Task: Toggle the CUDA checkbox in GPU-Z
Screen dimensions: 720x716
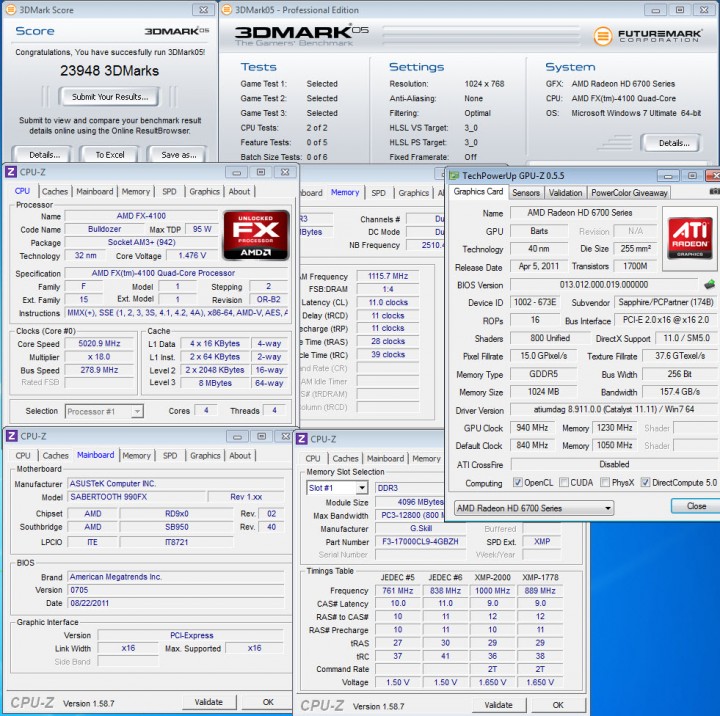Action: tap(564, 482)
